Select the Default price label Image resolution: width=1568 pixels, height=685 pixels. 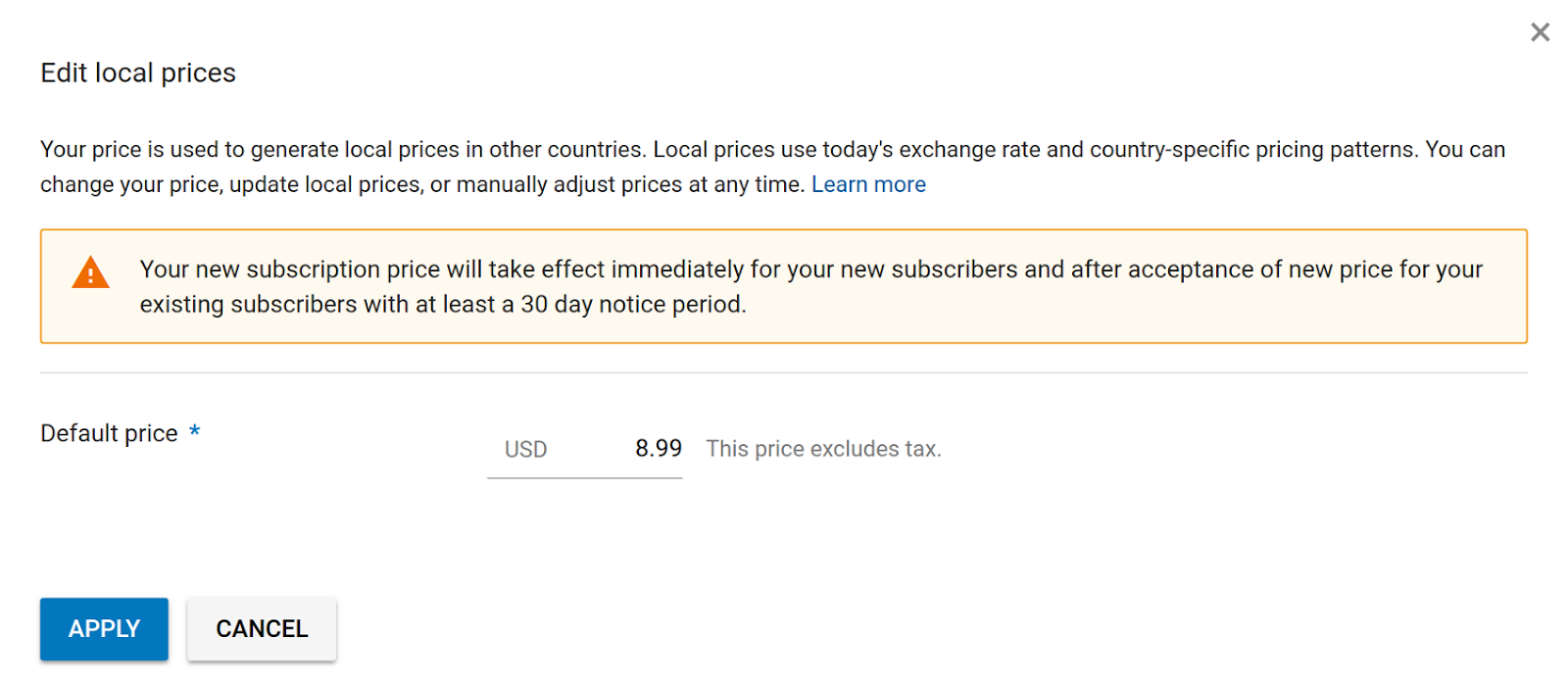tap(109, 433)
